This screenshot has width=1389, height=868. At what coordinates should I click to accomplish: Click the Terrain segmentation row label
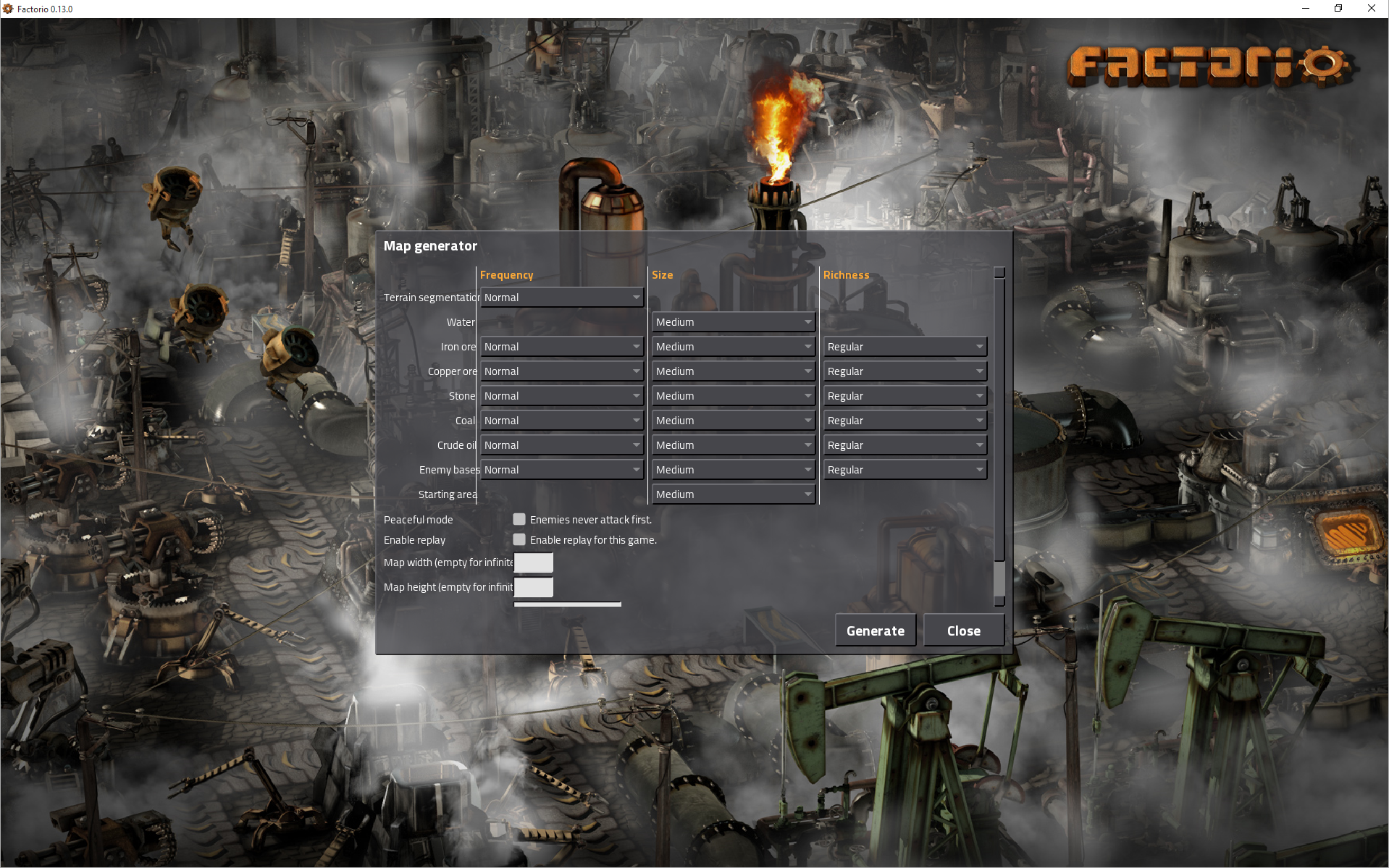click(432, 298)
